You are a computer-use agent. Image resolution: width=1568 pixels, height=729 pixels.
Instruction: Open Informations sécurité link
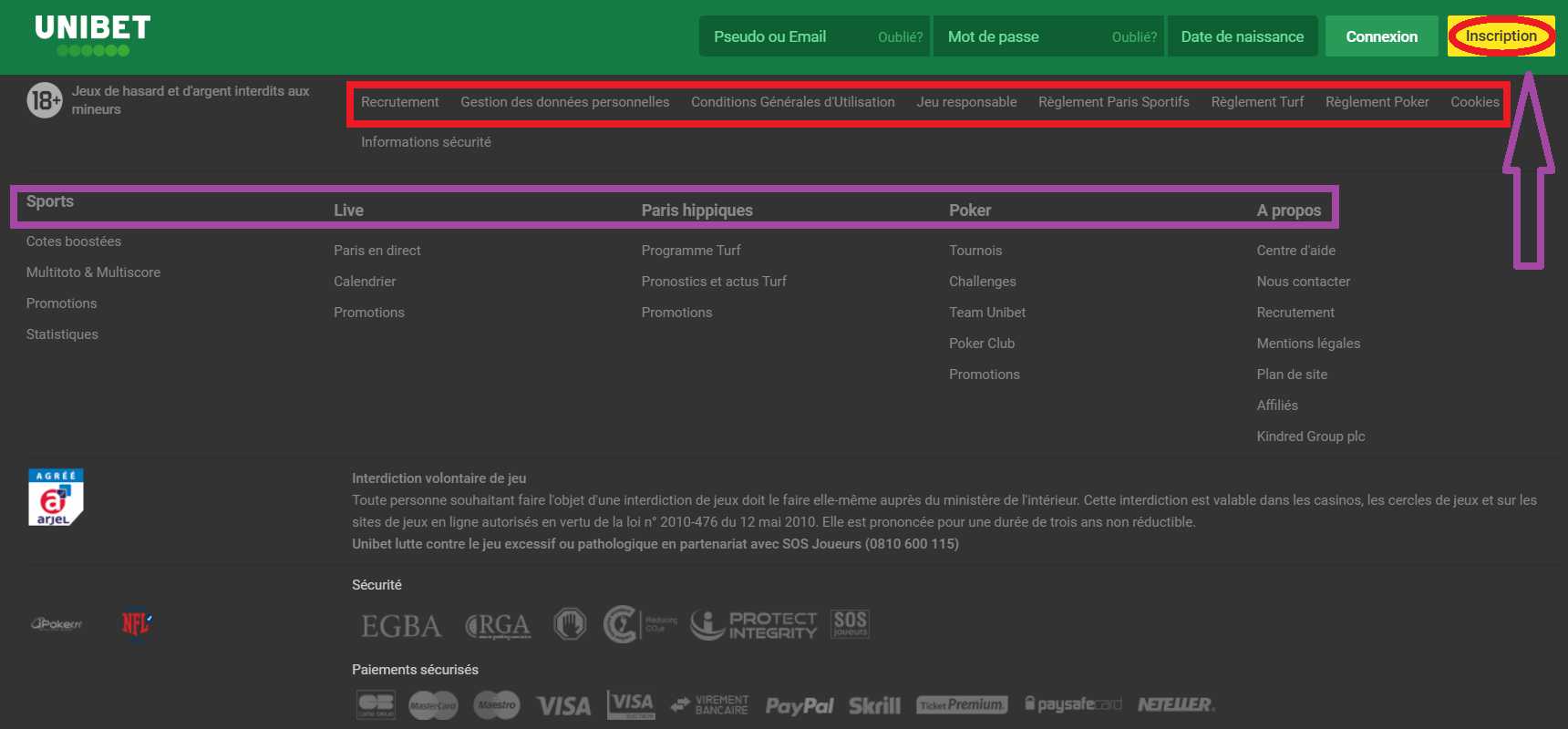(x=426, y=142)
